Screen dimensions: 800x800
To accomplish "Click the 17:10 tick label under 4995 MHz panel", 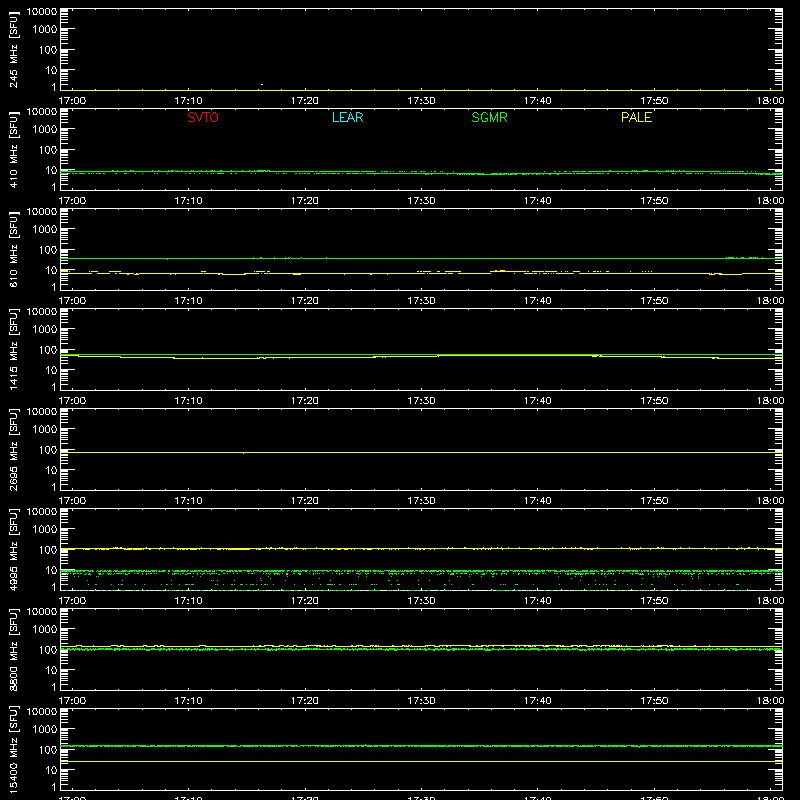I will pos(188,601).
